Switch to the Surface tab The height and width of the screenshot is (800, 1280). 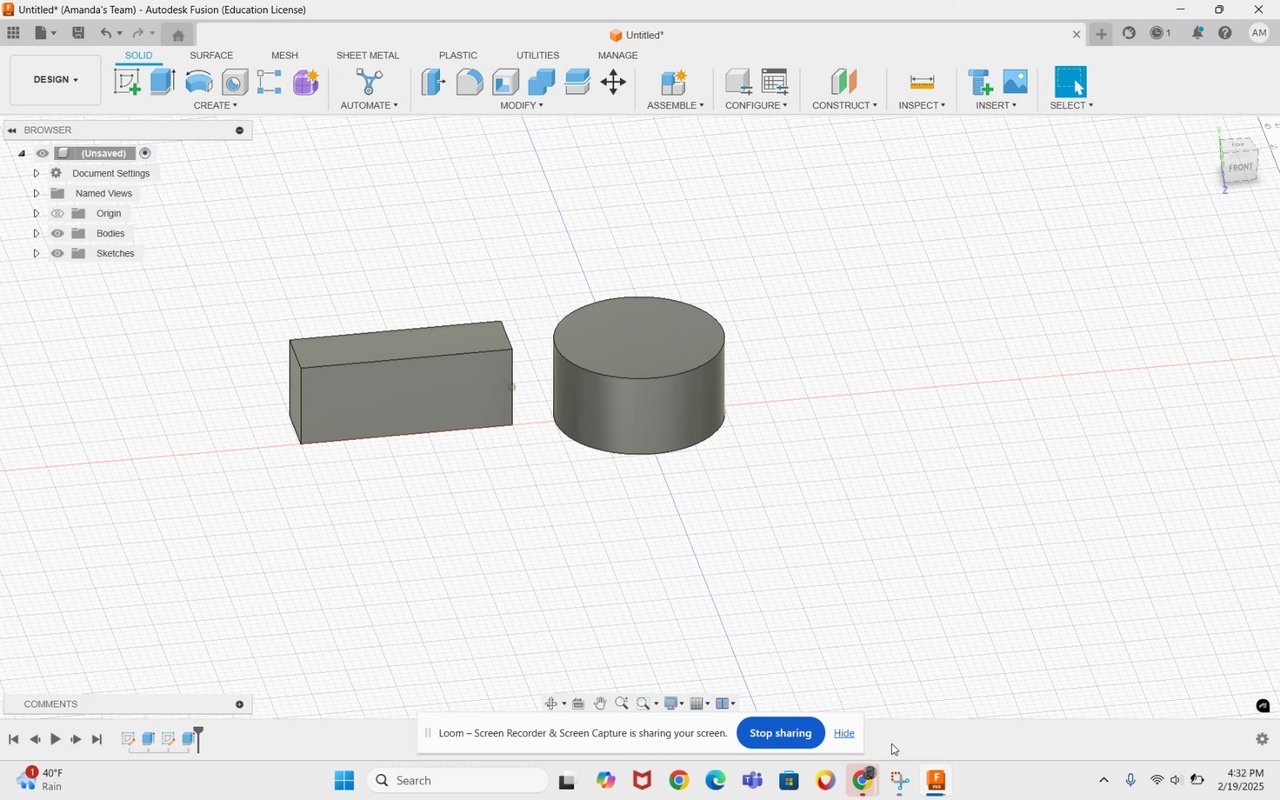point(211,56)
